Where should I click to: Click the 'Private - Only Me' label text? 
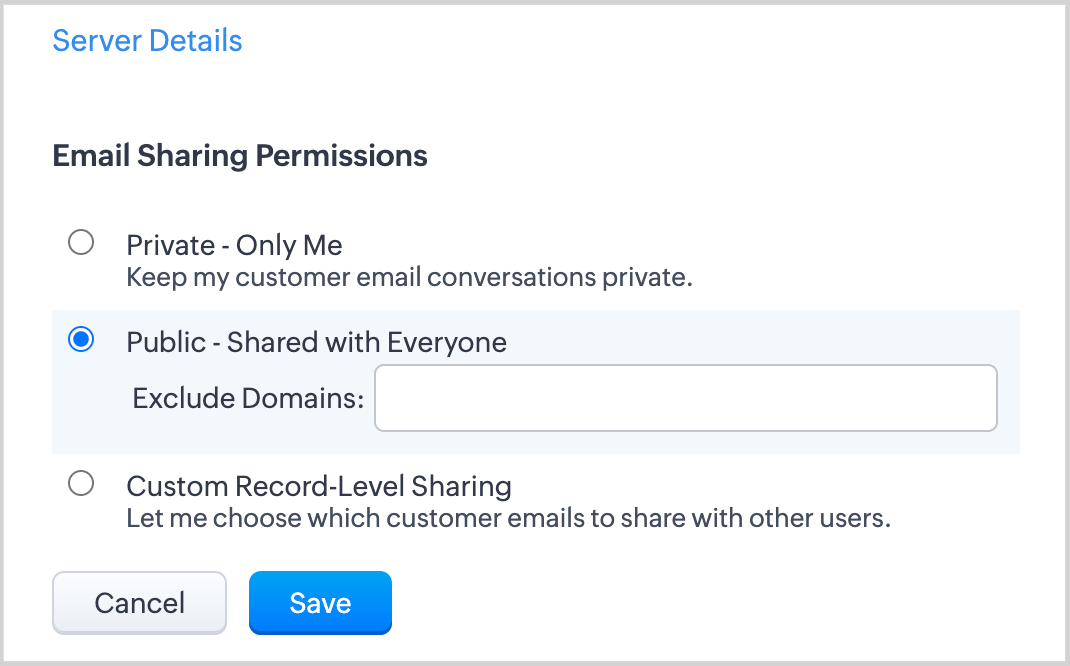(234, 245)
